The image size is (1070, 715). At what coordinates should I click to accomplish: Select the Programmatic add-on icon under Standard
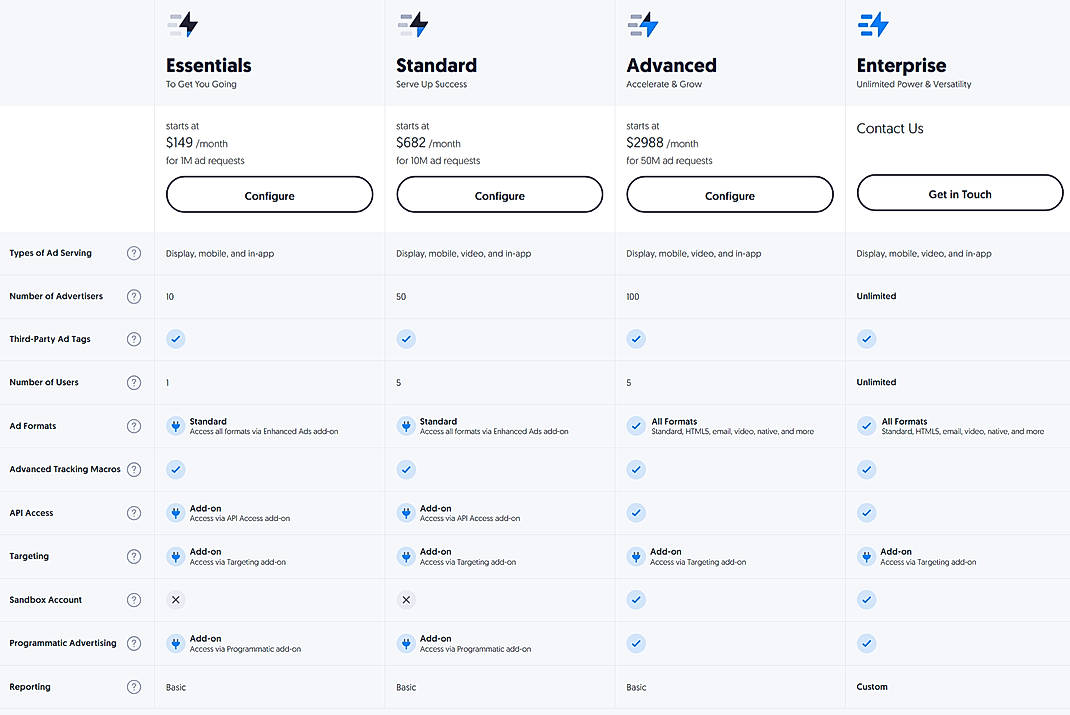coord(406,643)
